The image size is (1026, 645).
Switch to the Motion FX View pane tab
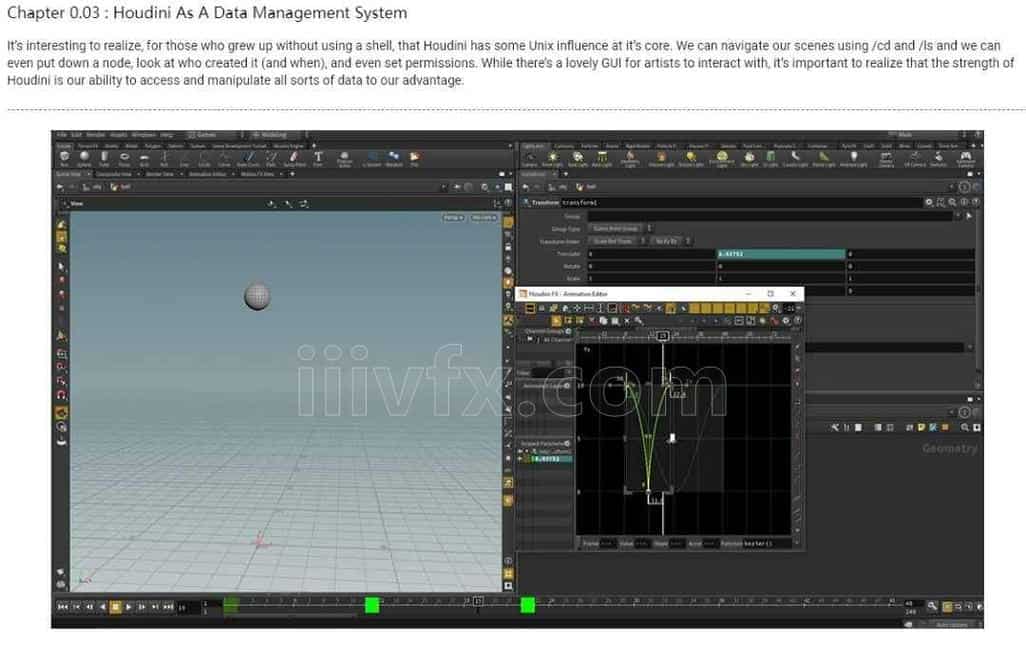[258, 175]
